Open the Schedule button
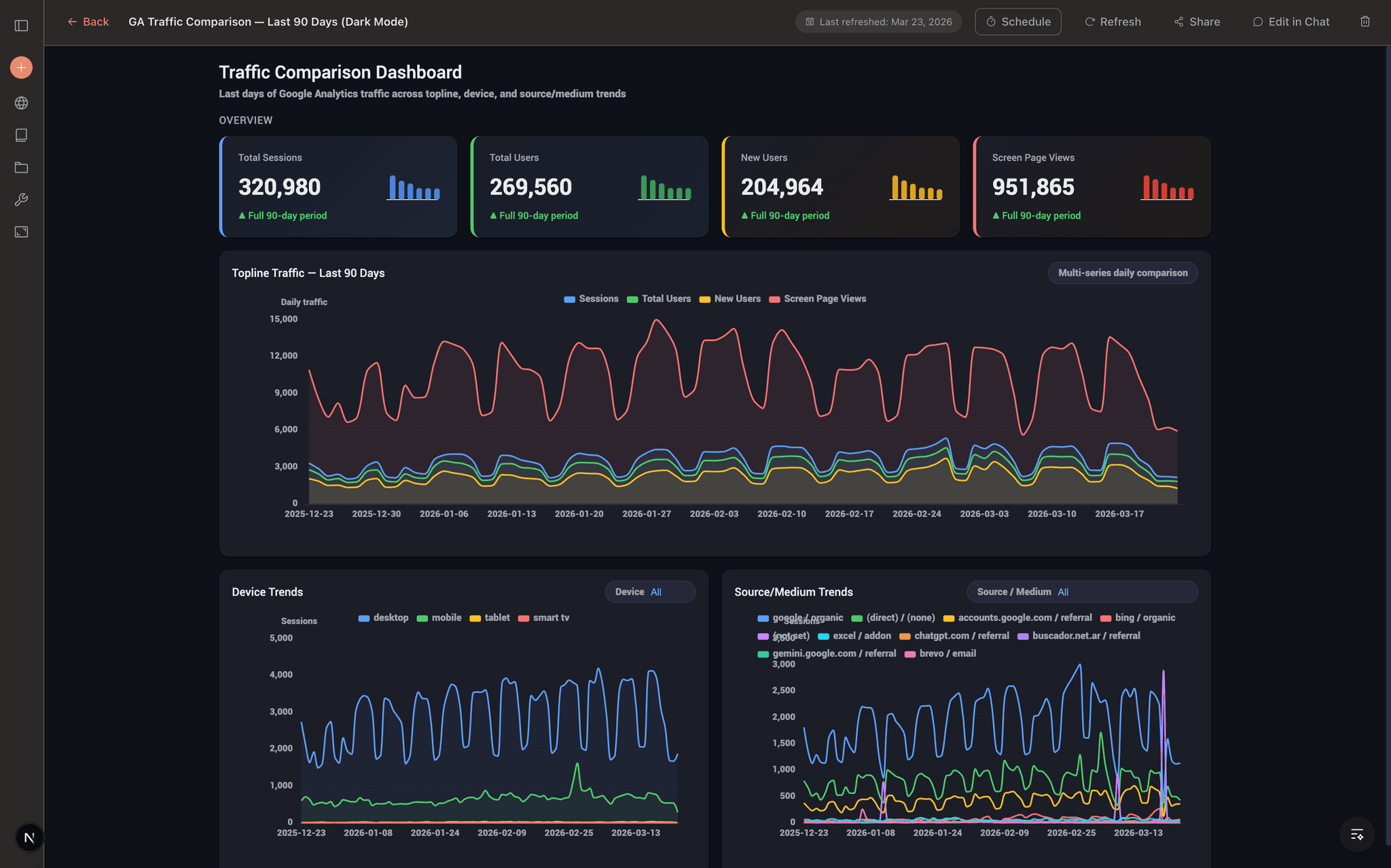This screenshot has width=1391, height=868. pos(1018,22)
